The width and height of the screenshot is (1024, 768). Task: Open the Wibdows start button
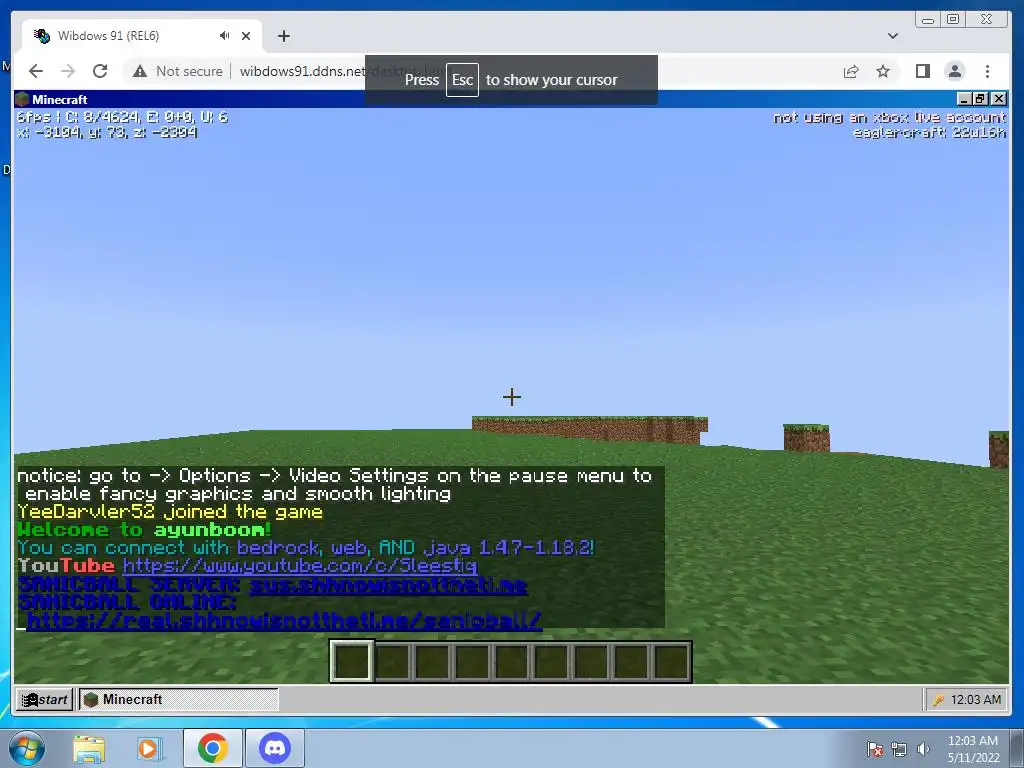[44, 699]
